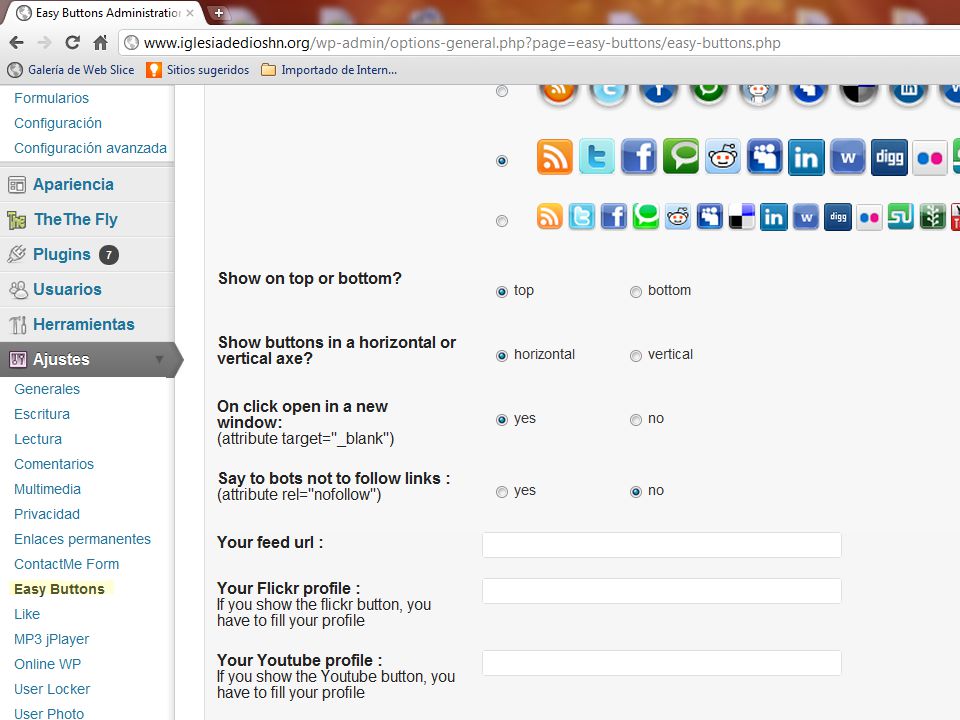Click the big green Technorati speech bubble icon
This screenshot has height=720, width=960.
[x=680, y=157]
